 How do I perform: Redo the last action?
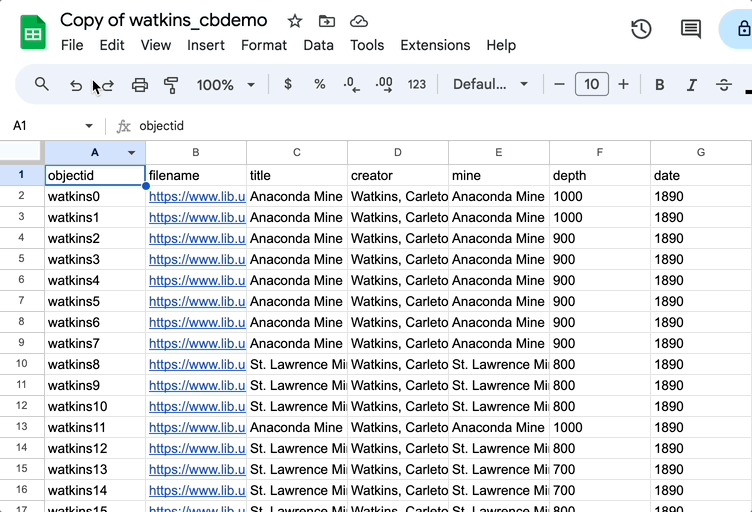coord(107,85)
